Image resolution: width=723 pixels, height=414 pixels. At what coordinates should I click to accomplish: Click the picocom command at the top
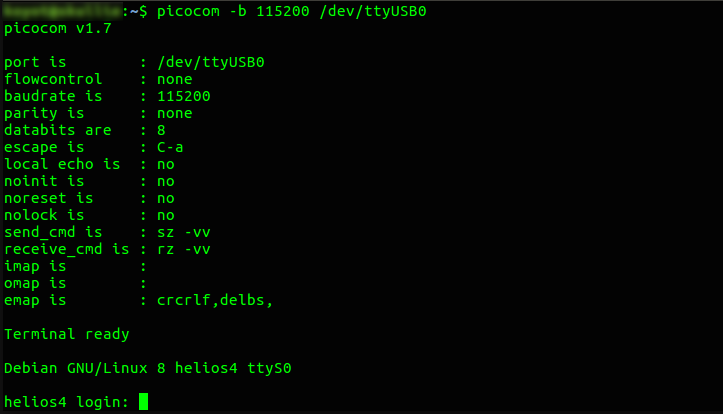[x=291, y=11]
